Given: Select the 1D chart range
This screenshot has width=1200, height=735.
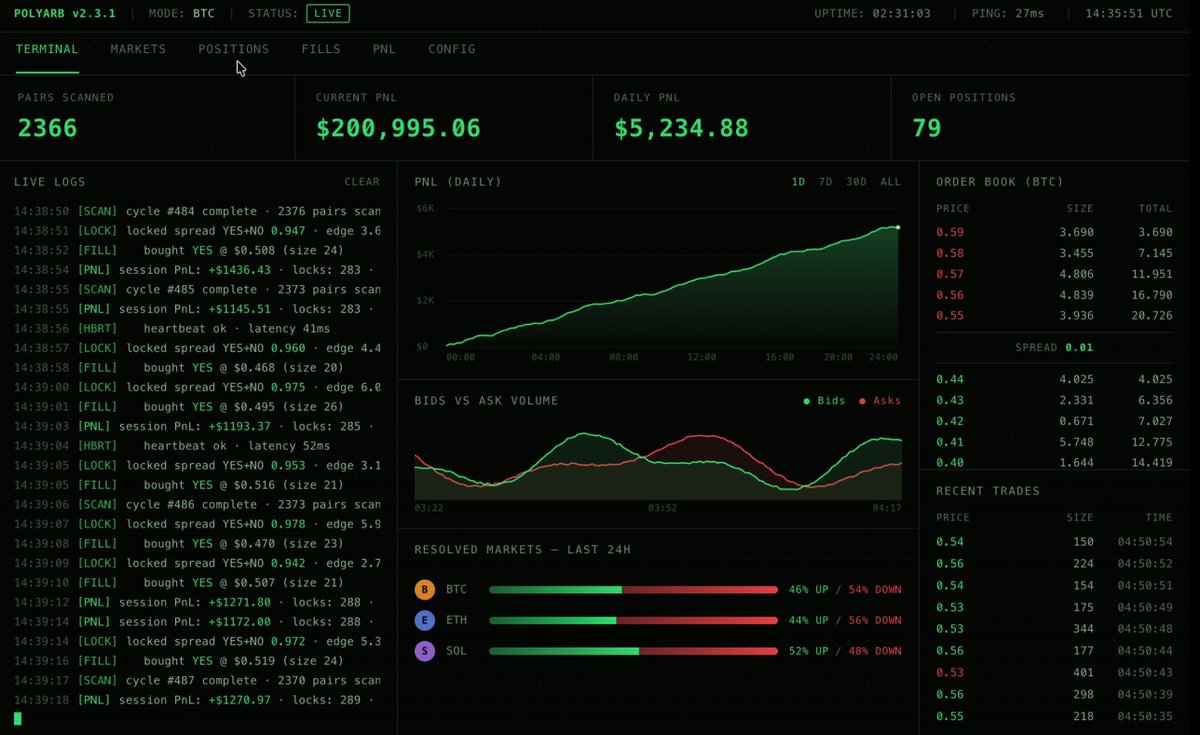Looking at the screenshot, I should click(798, 182).
